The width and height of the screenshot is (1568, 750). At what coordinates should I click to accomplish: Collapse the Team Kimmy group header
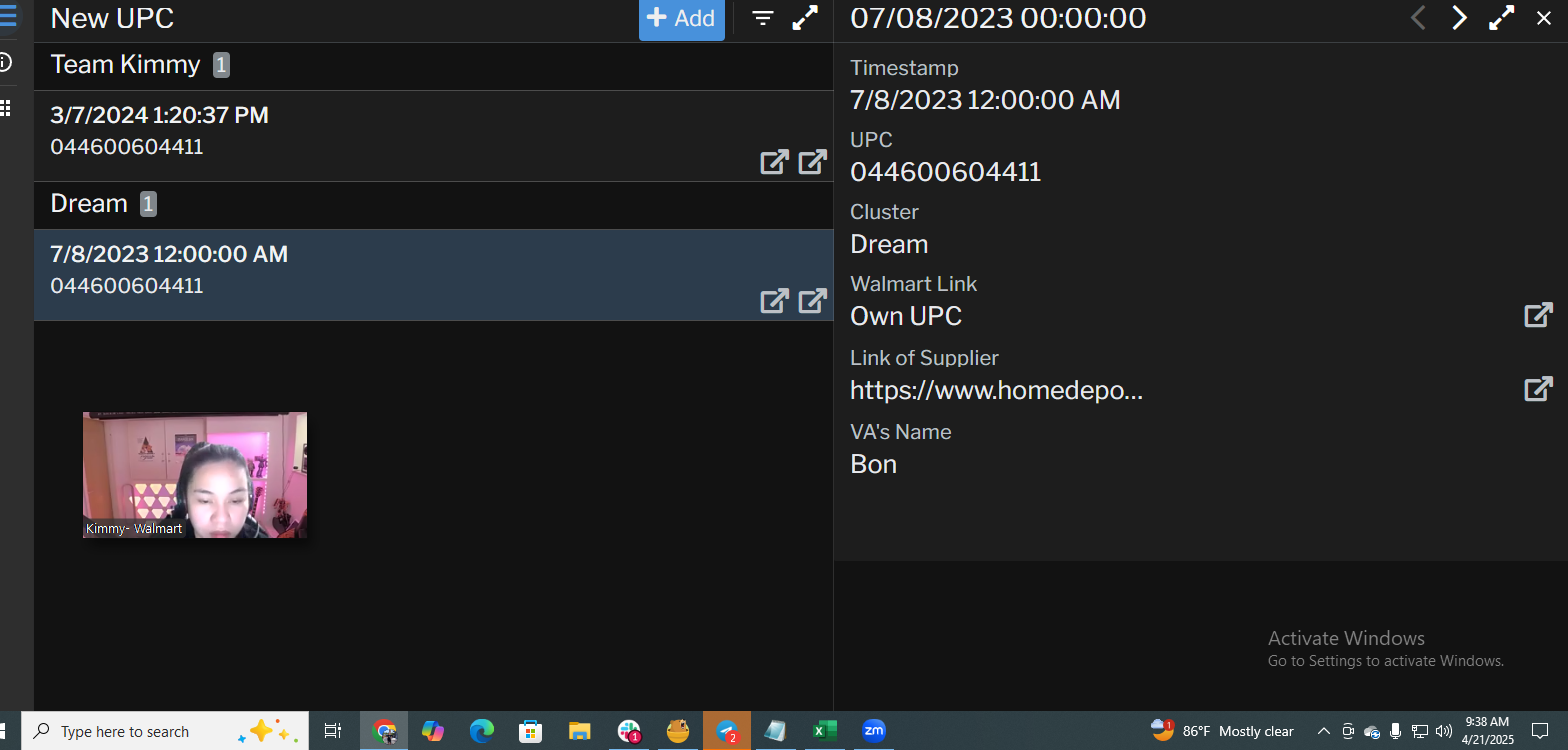pos(126,65)
